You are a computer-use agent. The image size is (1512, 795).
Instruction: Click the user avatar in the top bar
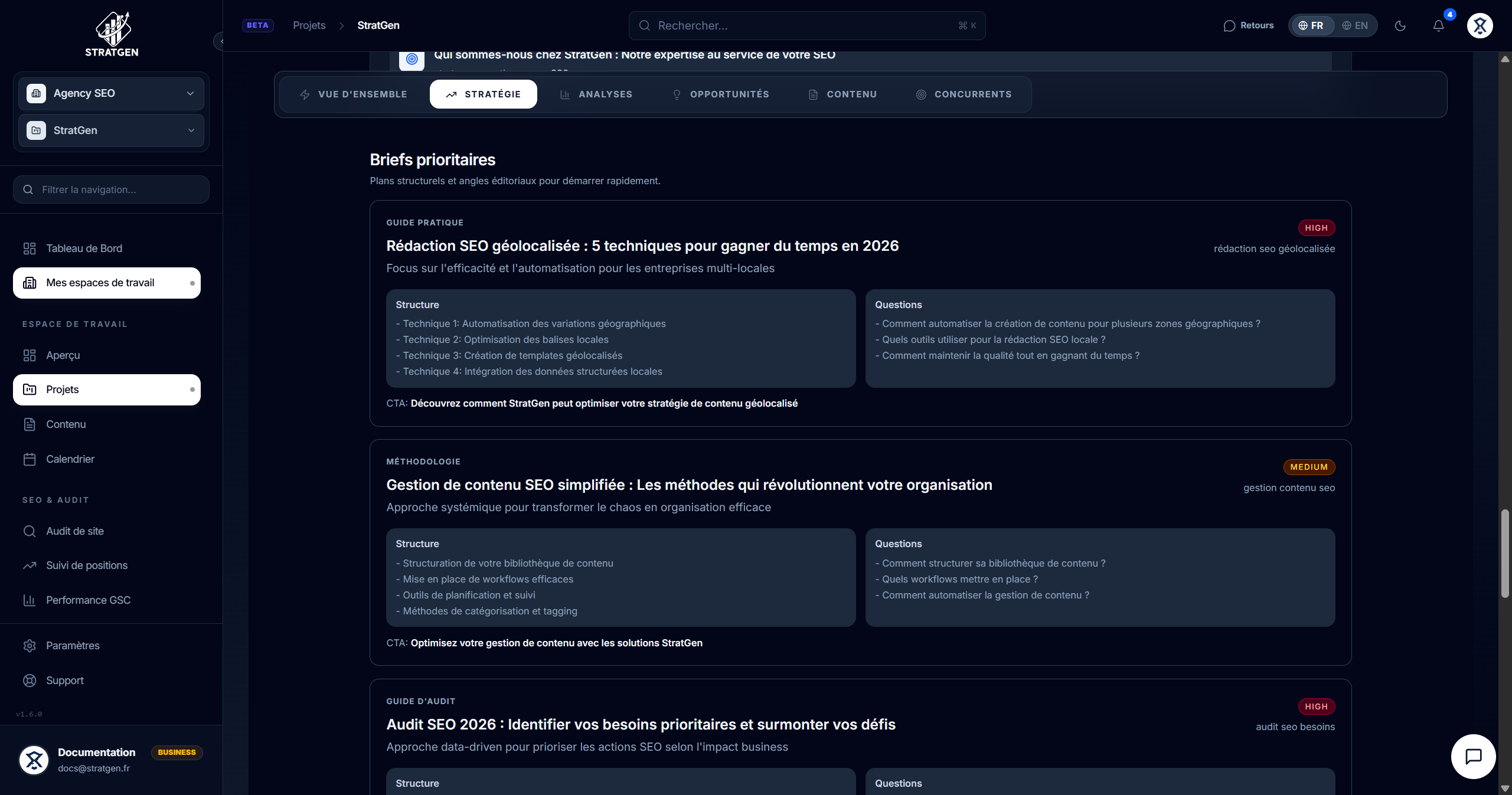(x=1480, y=25)
